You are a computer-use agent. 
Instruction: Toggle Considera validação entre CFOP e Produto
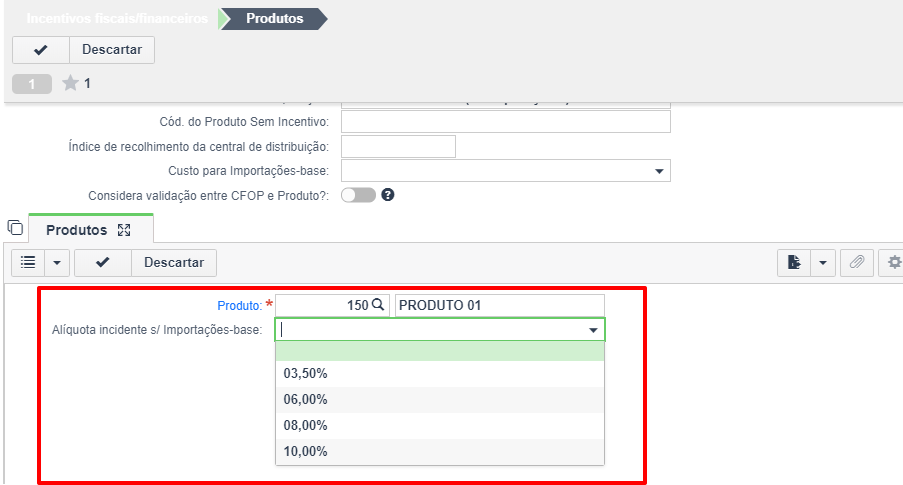tap(358, 195)
